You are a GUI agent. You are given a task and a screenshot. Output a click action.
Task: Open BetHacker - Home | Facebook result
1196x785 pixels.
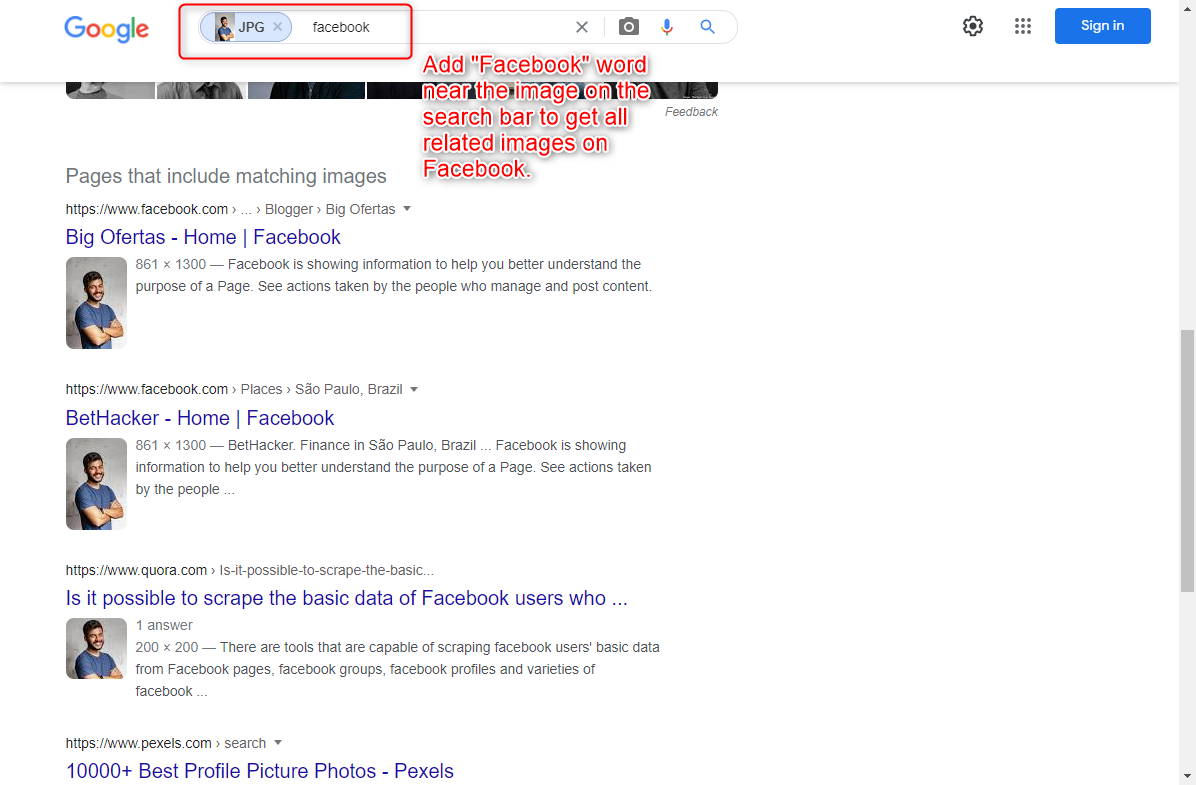point(200,418)
